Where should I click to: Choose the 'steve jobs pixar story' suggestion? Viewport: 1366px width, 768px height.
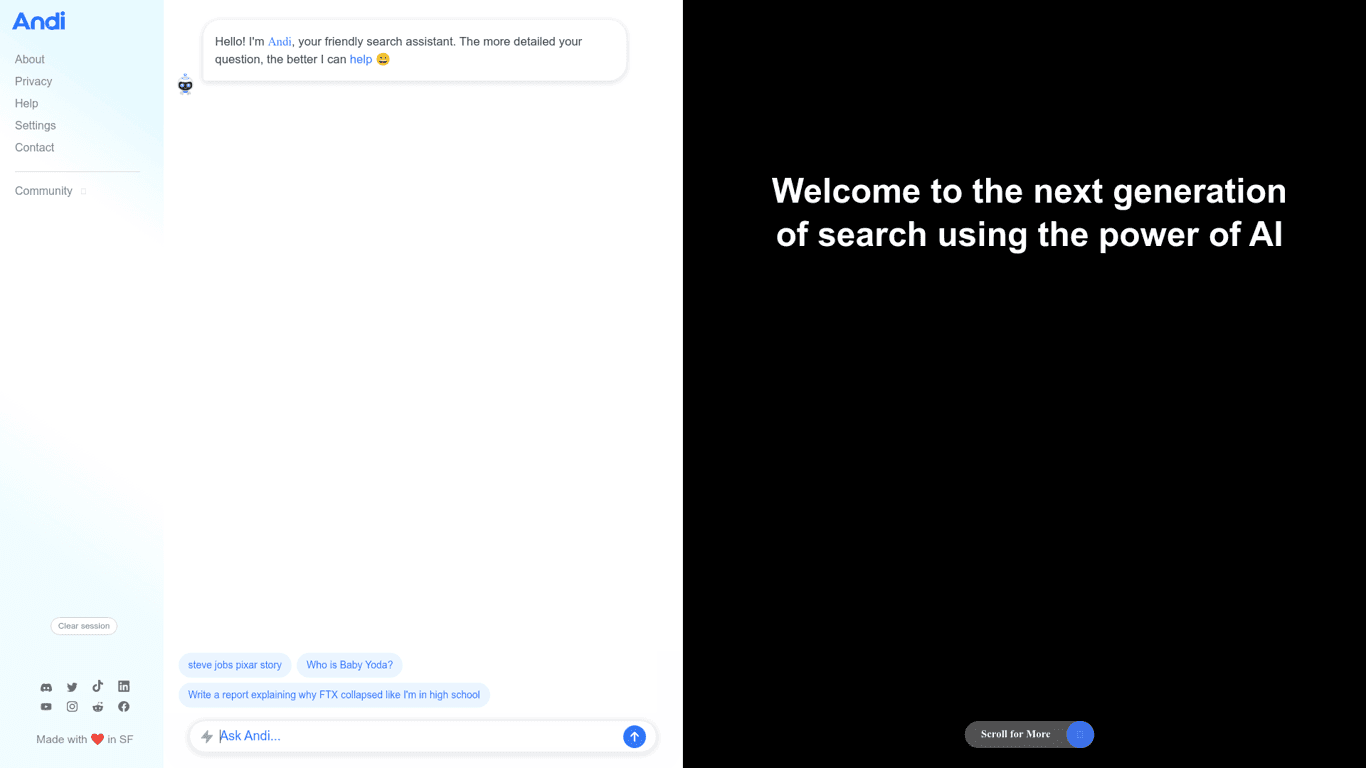235,665
